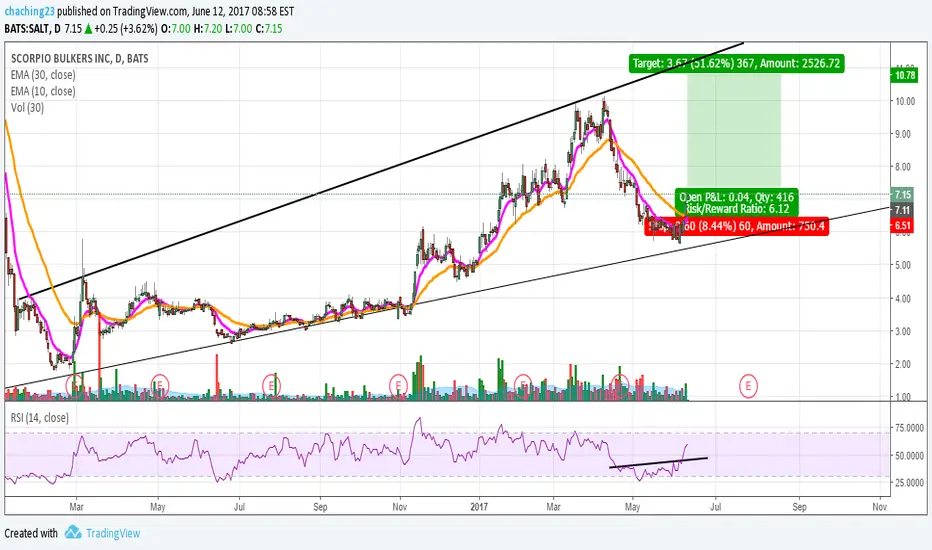The width and height of the screenshot is (932, 550).
Task: Click the L:7.00 low value in header
Action: coord(239,29)
